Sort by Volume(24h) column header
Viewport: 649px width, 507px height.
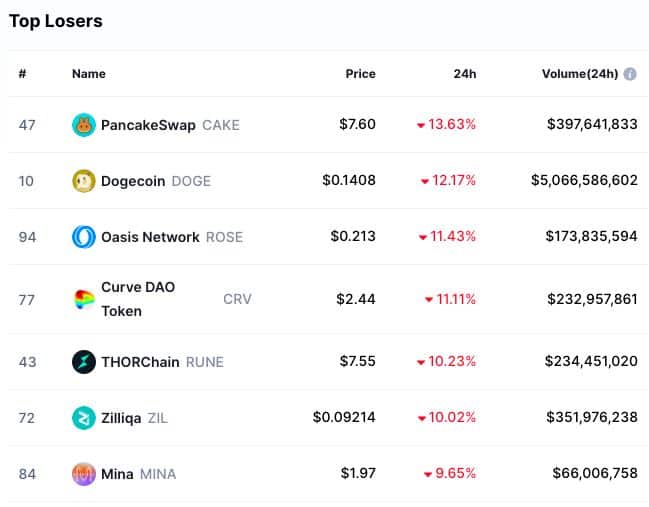(579, 74)
